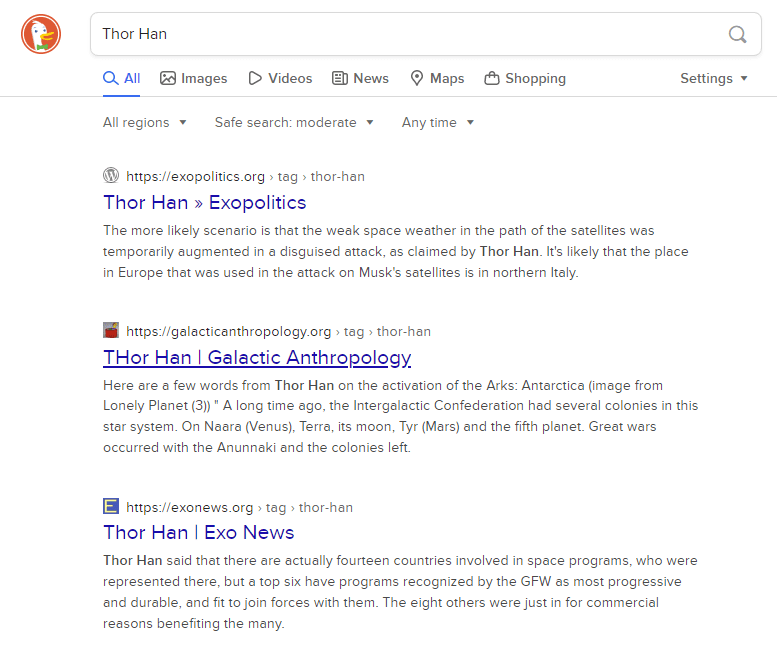This screenshot has height=666, width=777.
Task: Open the Safe search: moderate dropdown
Action: [294, 122]
